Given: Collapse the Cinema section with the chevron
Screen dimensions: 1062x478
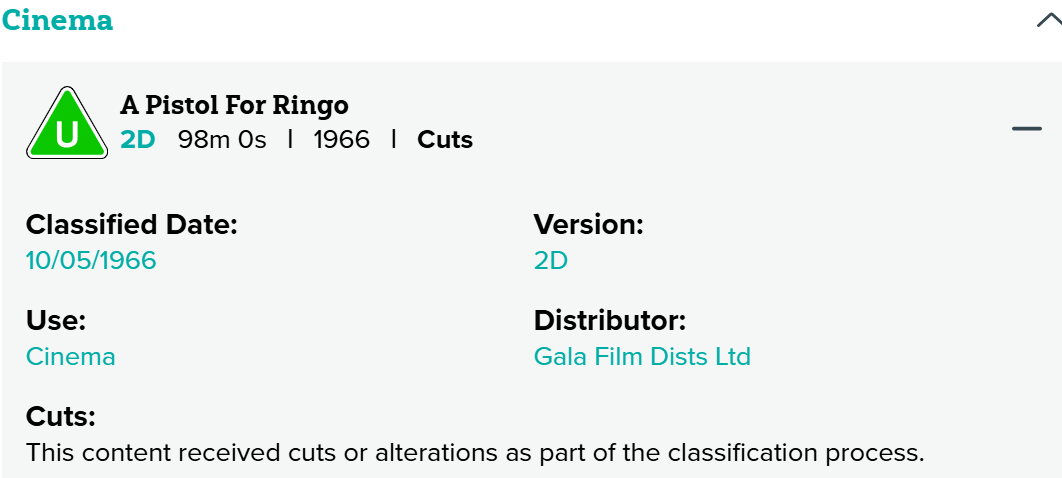Looking at the screenshot, I should 1049,21.
